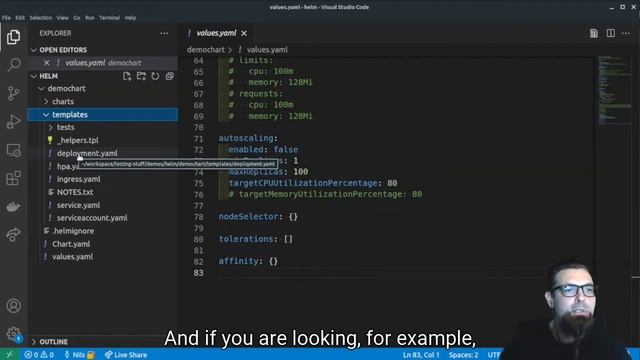The width and height of the screenshot is (640, 360).
Task: Open the Manage gear icon
Action: point(13,334)
